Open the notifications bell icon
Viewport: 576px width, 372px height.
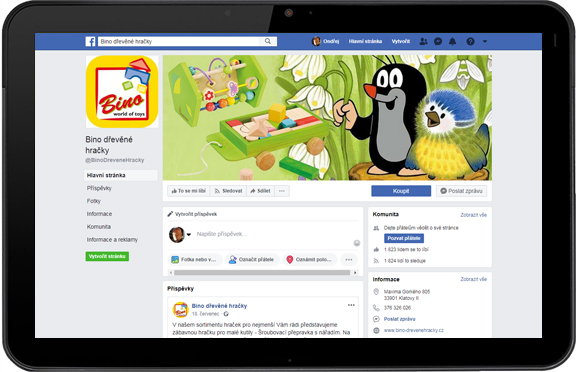[x=452, y=41]
